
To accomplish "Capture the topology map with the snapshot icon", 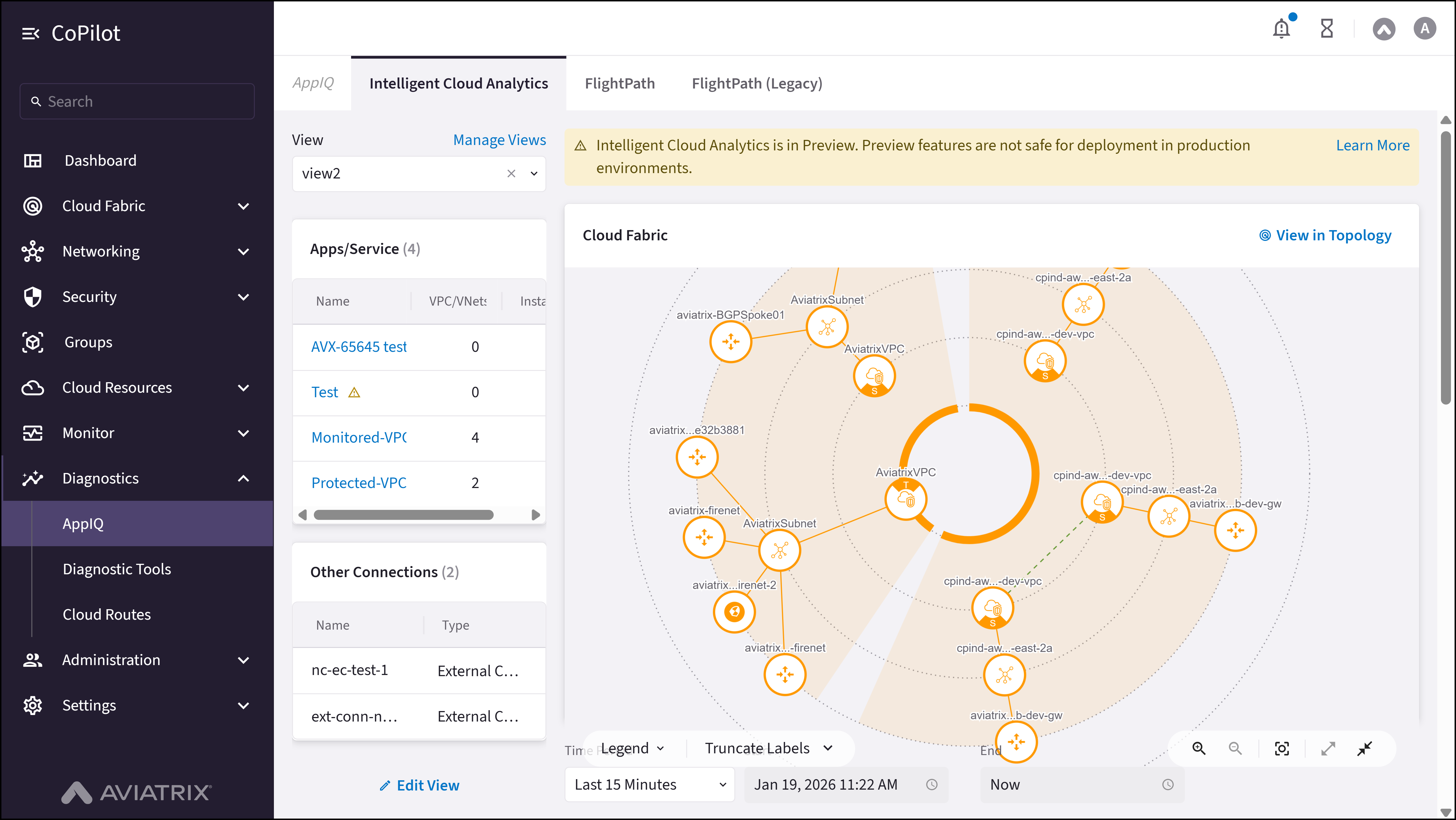I will pyautogui.click(x=1282, y=748).
